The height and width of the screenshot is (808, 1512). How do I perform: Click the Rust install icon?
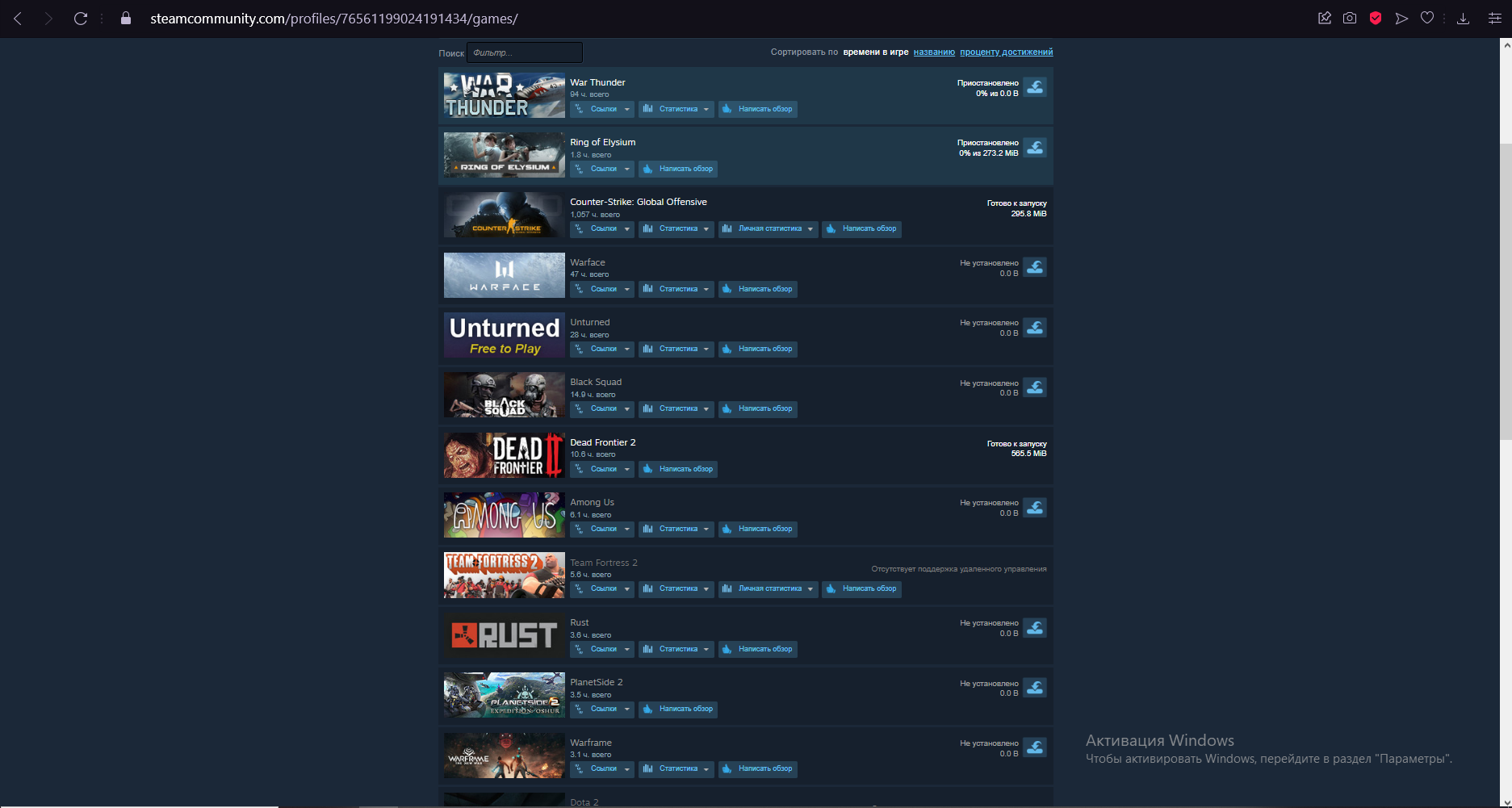1035,627
